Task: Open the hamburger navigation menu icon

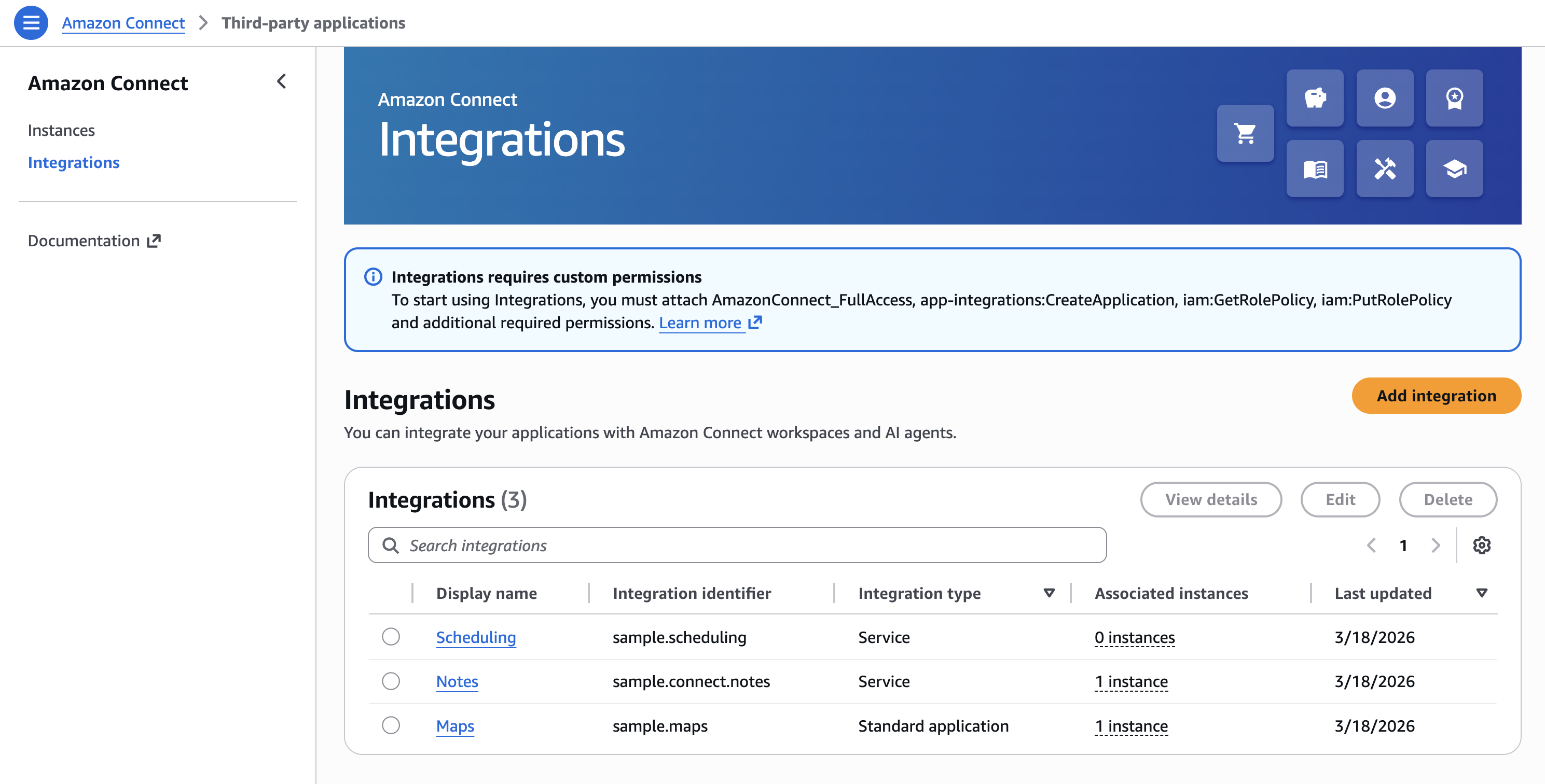Action: tap(31, 23)
